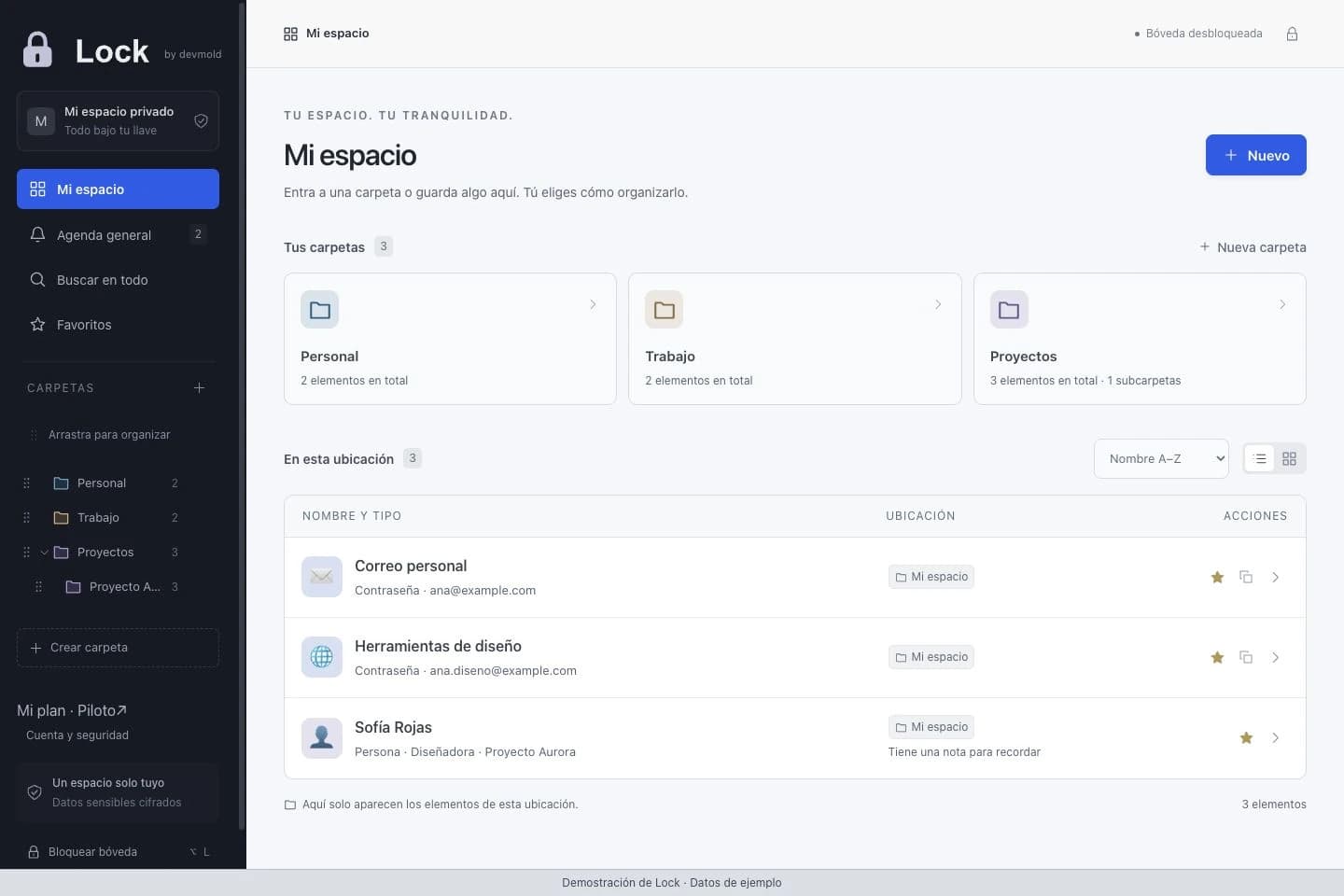Viewport: 1344px width, 896px height.
Task: Click the Agenda general count badge 2
Action: [x=198, y=234]
